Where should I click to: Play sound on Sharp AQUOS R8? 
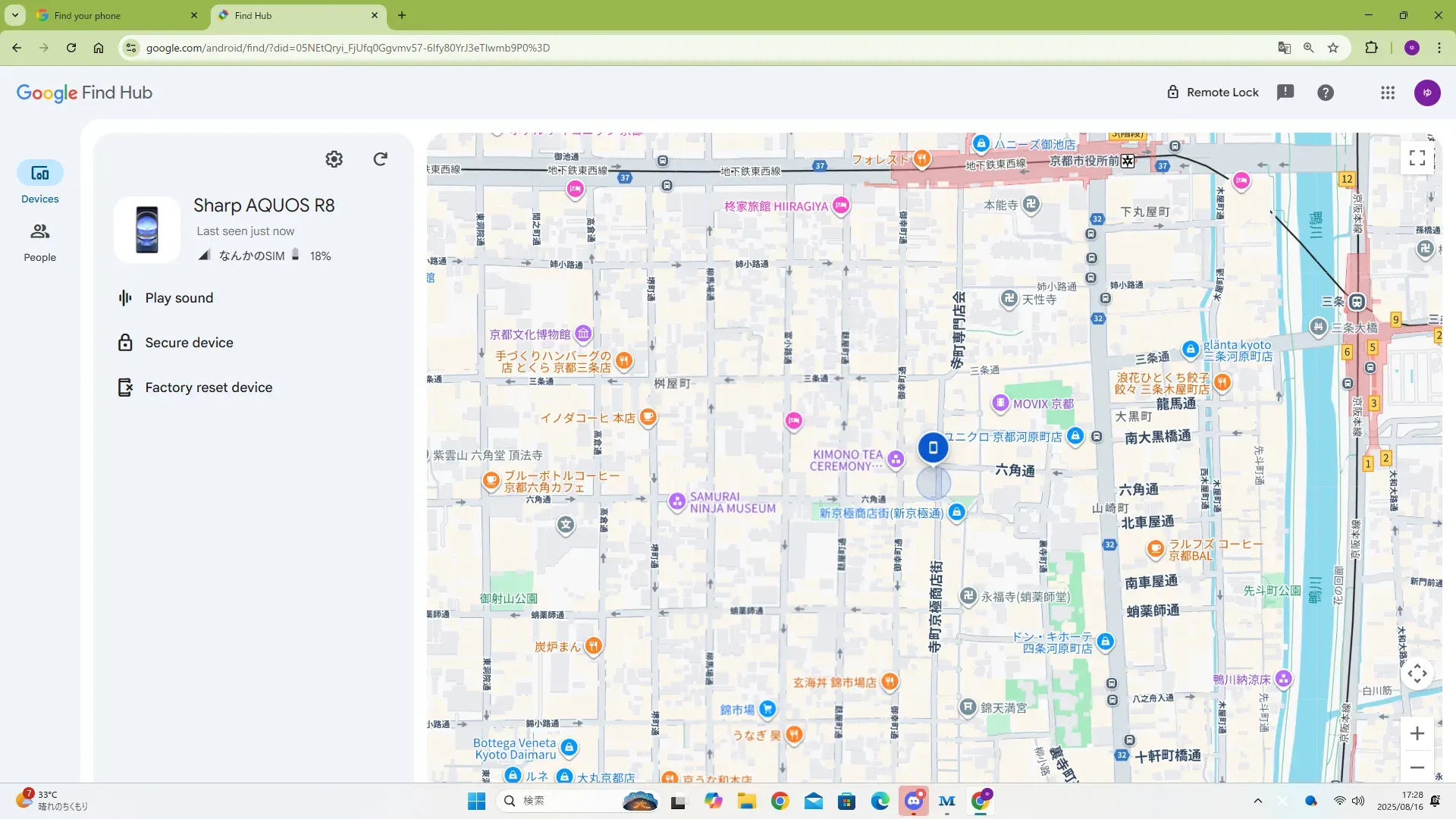(x=178, y=298)
